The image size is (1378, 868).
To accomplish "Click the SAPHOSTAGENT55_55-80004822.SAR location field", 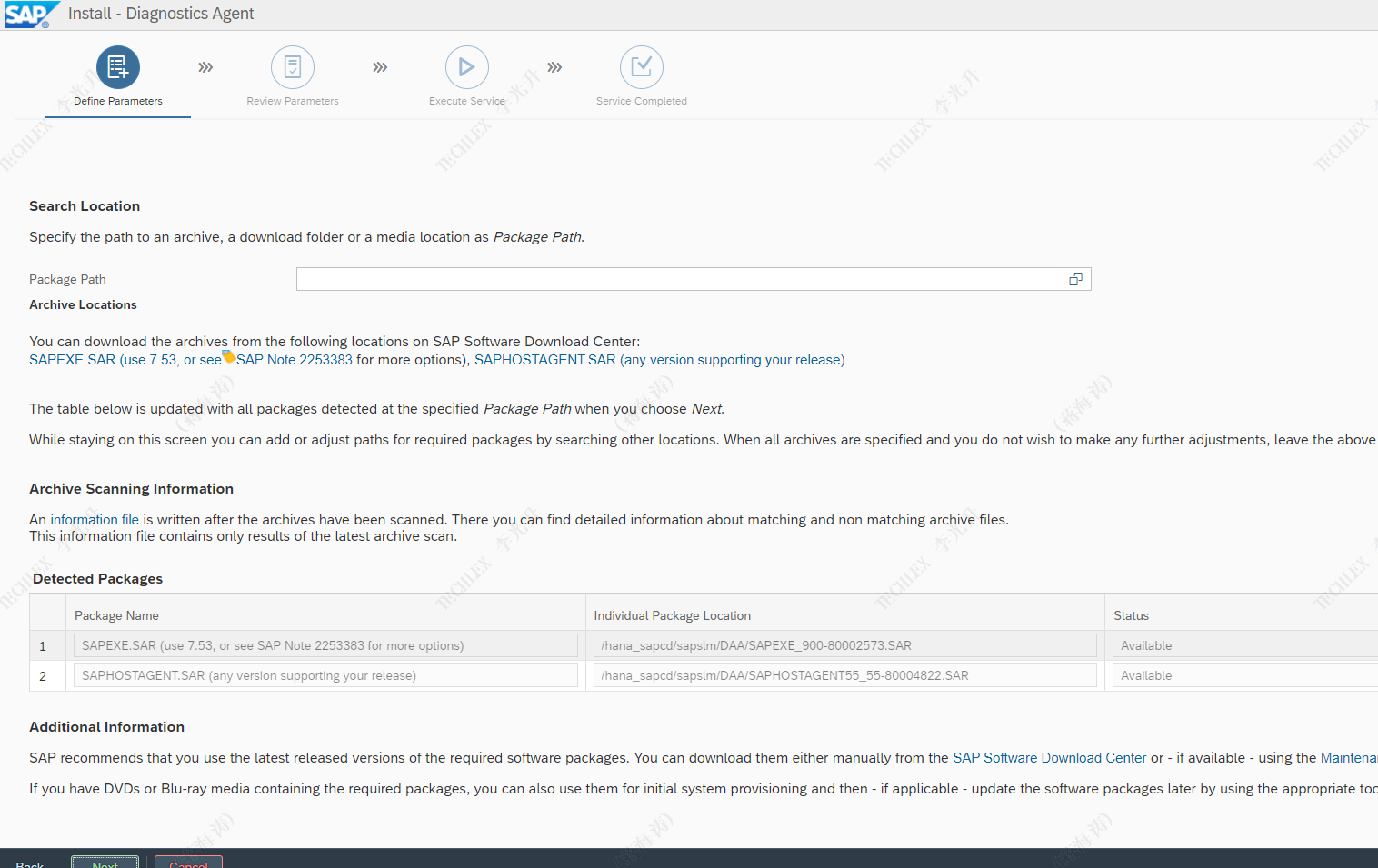I will pos(845,675).
